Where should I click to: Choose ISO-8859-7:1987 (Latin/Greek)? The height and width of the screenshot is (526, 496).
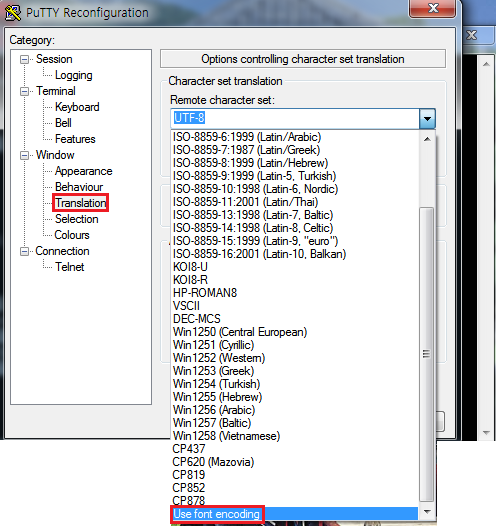pos(295,150)
